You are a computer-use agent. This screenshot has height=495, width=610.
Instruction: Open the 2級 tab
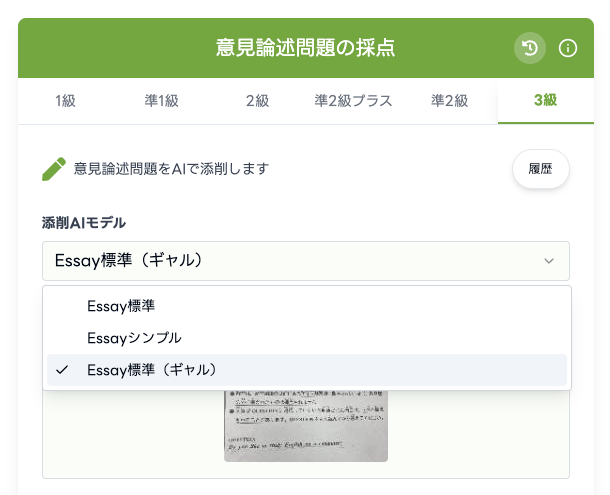pyautogui.click(x=257, y=100)
